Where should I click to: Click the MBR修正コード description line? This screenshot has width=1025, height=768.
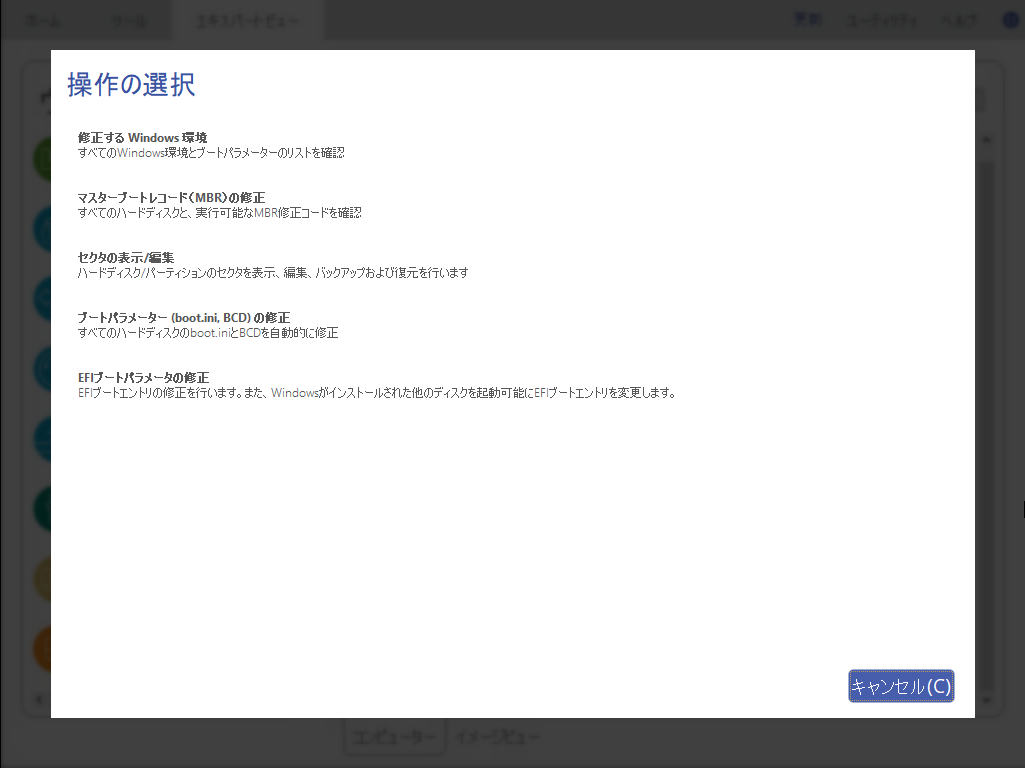click(220, 213)
